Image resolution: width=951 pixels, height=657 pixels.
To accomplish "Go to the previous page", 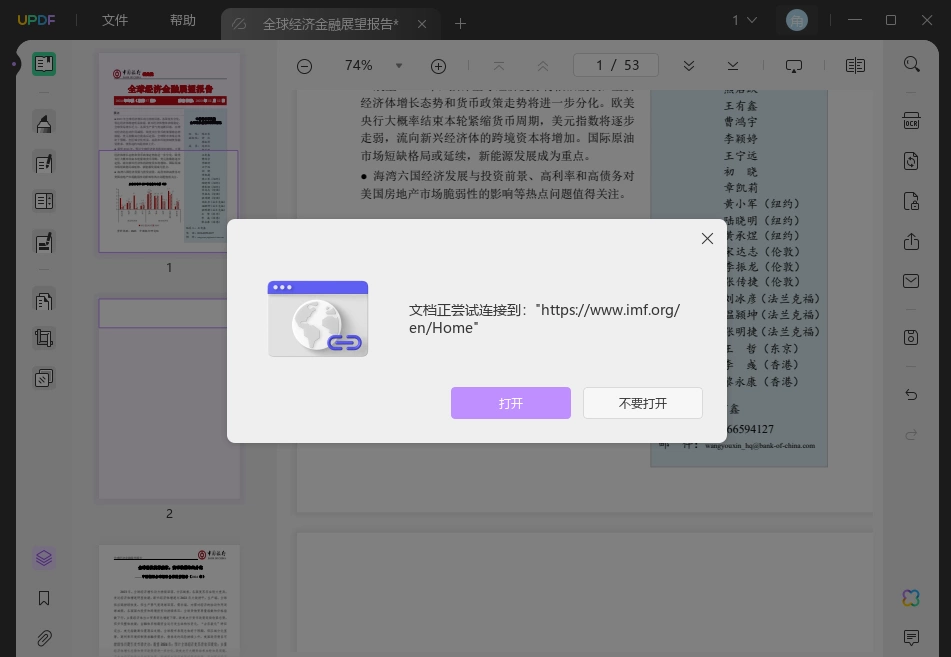I will (543, 66).
